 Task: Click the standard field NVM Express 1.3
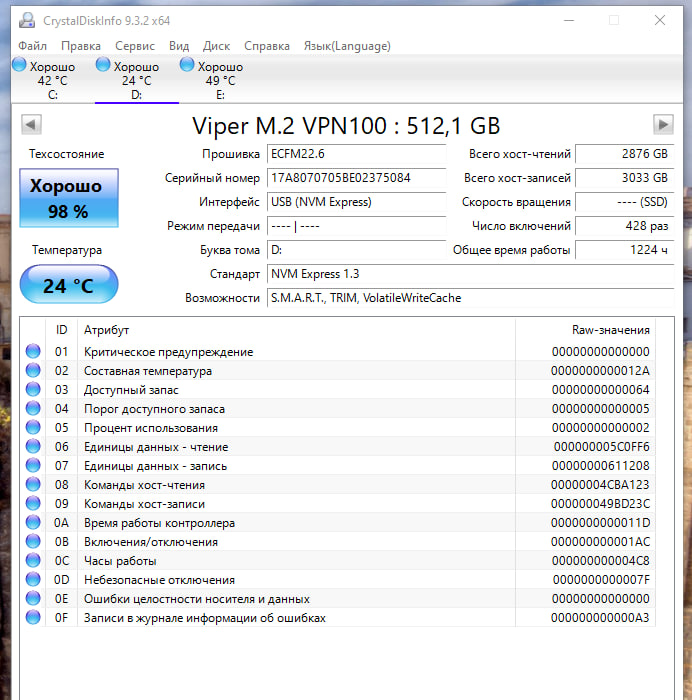[470, 274]
